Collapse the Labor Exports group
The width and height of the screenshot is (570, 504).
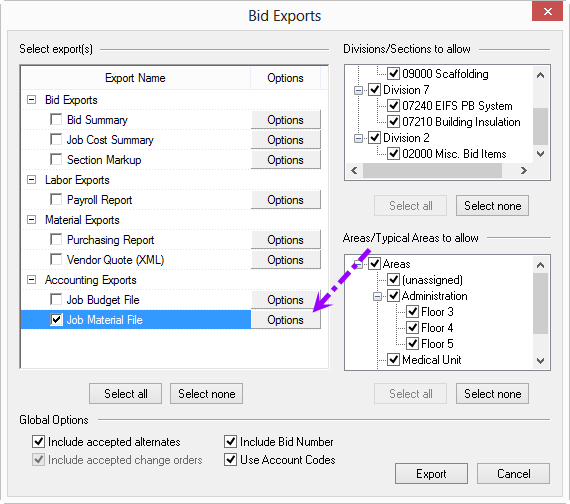[32, 180]
